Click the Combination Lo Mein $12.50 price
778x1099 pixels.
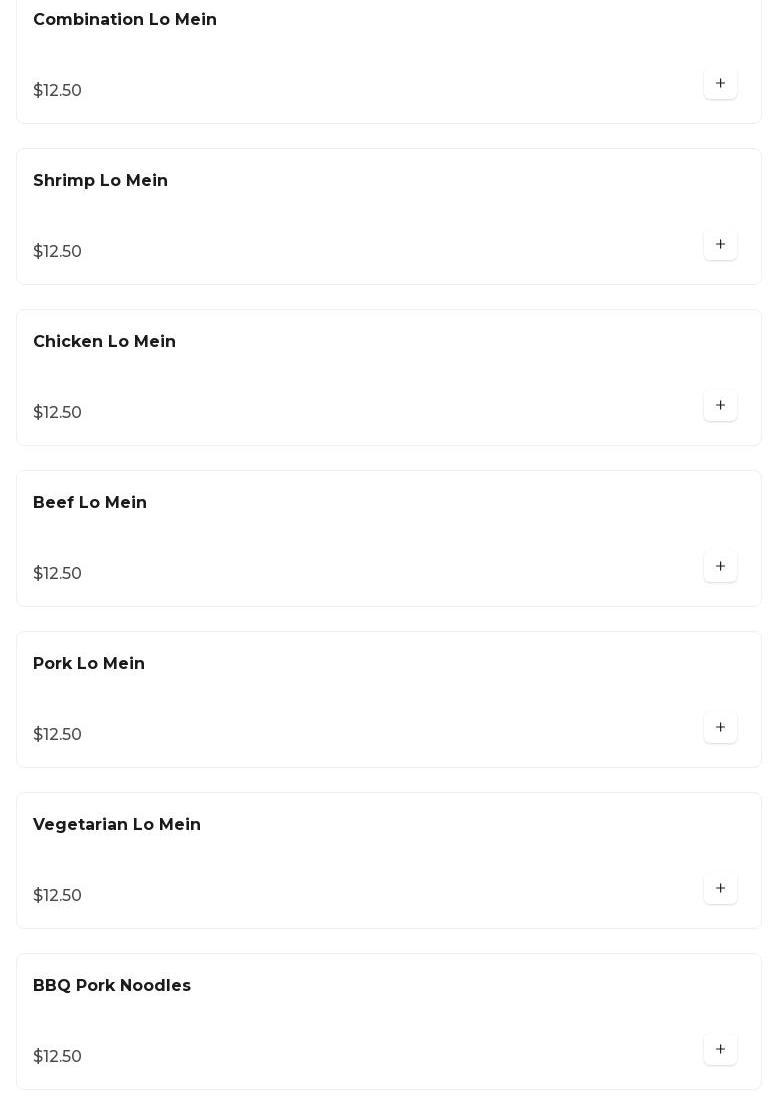coord(57,91)
